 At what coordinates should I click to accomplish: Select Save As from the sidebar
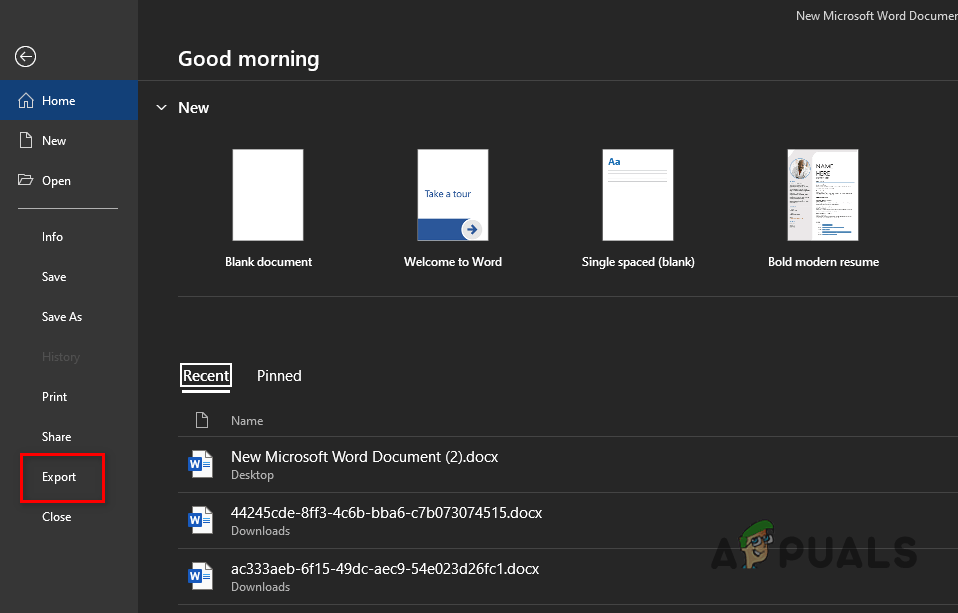[61, 316]
